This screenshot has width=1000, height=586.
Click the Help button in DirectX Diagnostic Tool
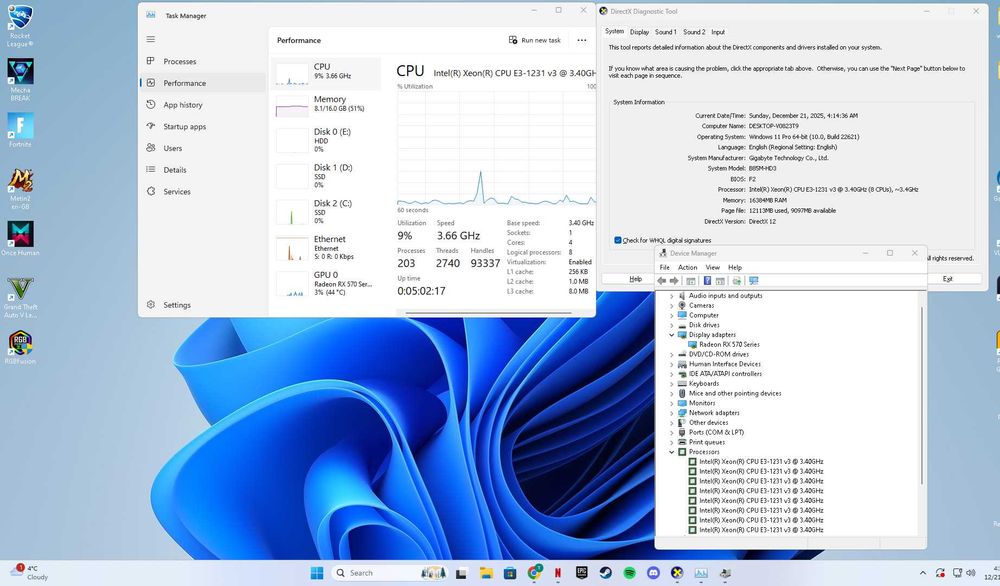635,279
